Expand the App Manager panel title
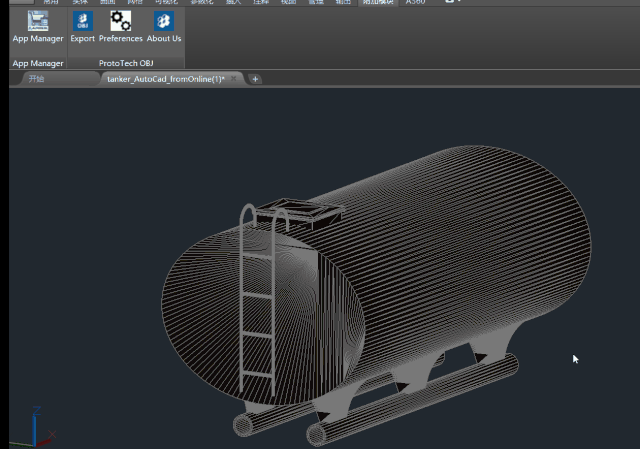The width and height of the screenshot is (640, 449). pos(37,63)
